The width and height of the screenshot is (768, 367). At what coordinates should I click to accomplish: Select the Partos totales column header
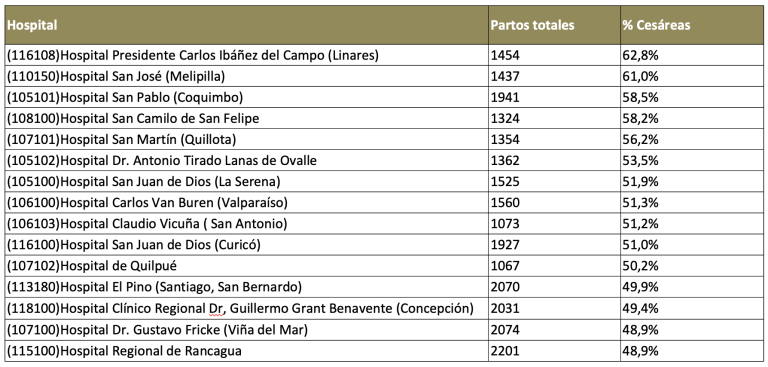554,25
